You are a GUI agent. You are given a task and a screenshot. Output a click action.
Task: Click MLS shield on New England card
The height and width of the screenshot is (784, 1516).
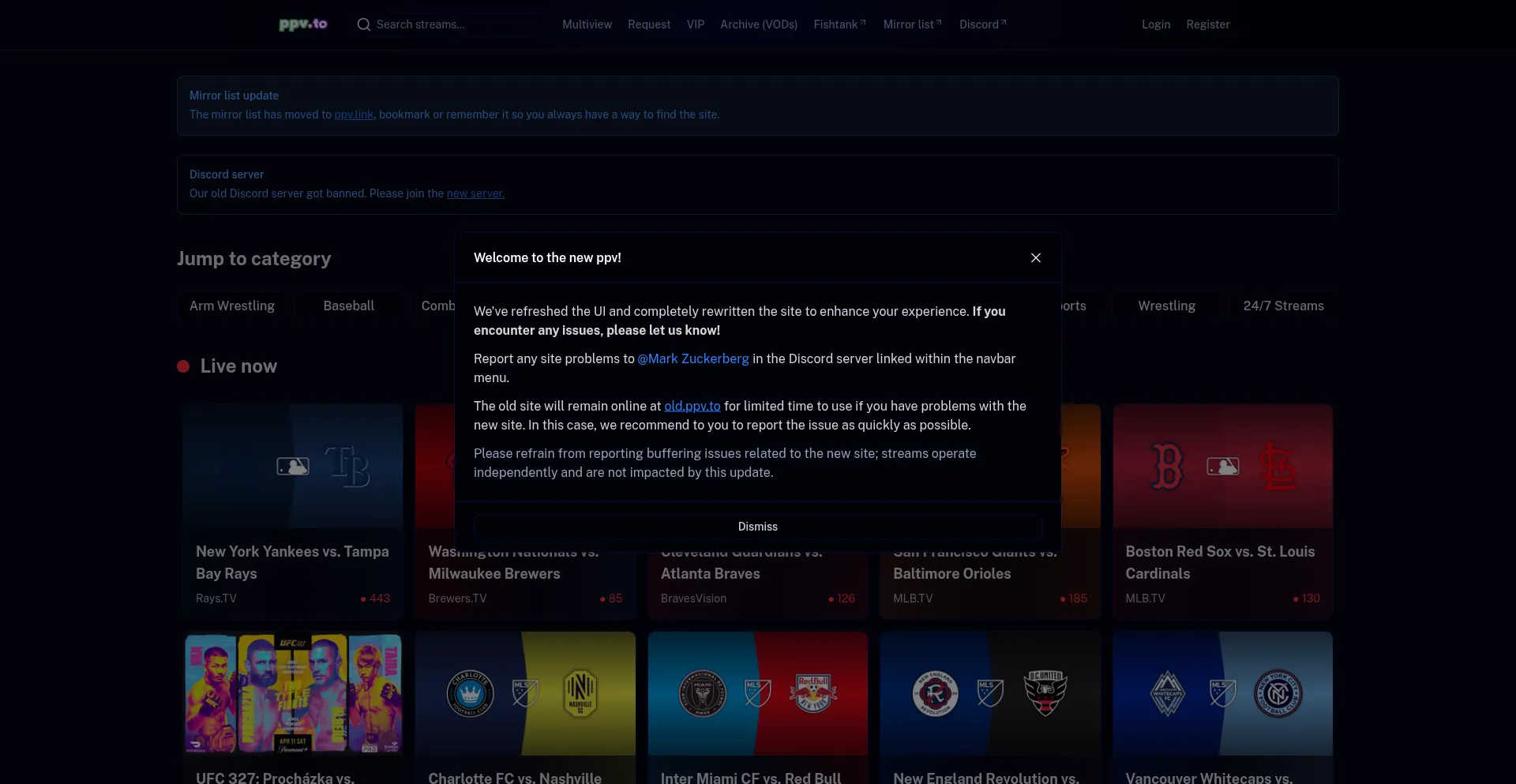(x=990, y=693)
